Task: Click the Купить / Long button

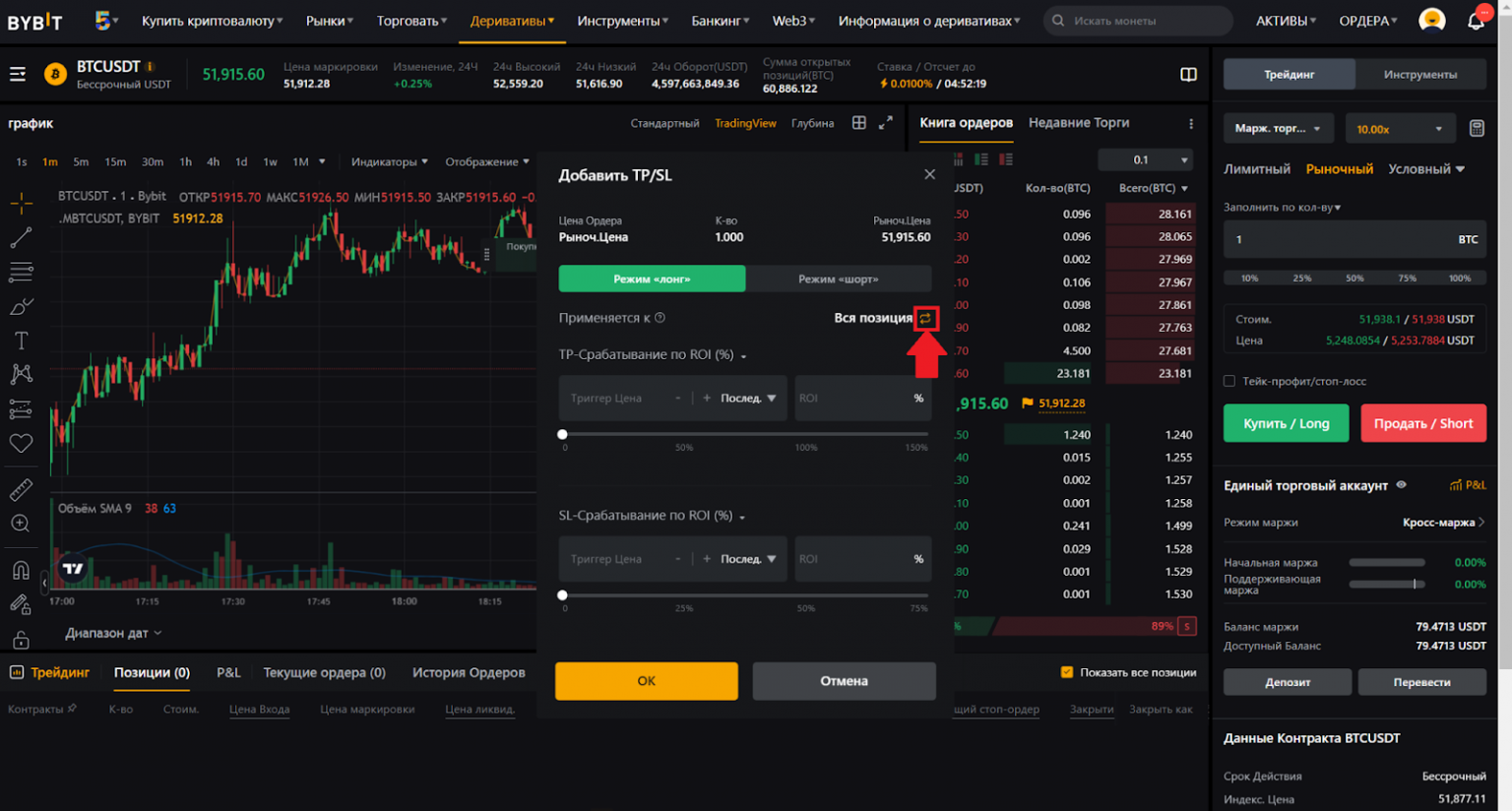Action: 1286,423
